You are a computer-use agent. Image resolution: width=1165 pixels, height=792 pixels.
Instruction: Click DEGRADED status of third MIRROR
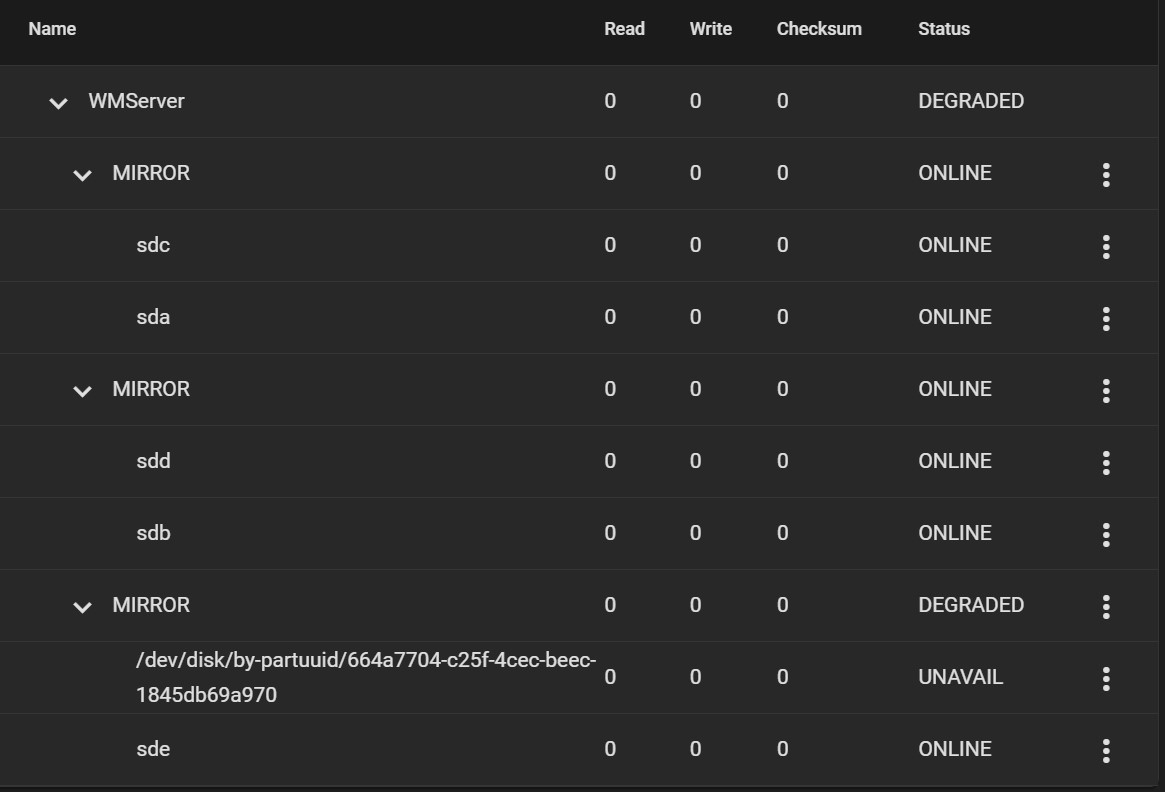971,605
